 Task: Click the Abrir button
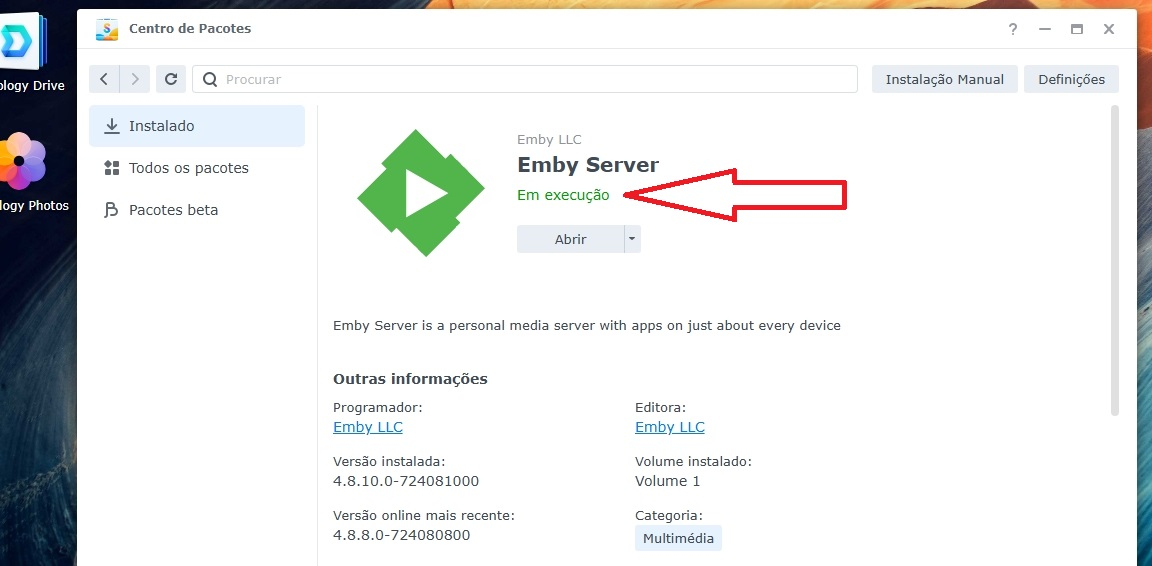tap(570, 239)
